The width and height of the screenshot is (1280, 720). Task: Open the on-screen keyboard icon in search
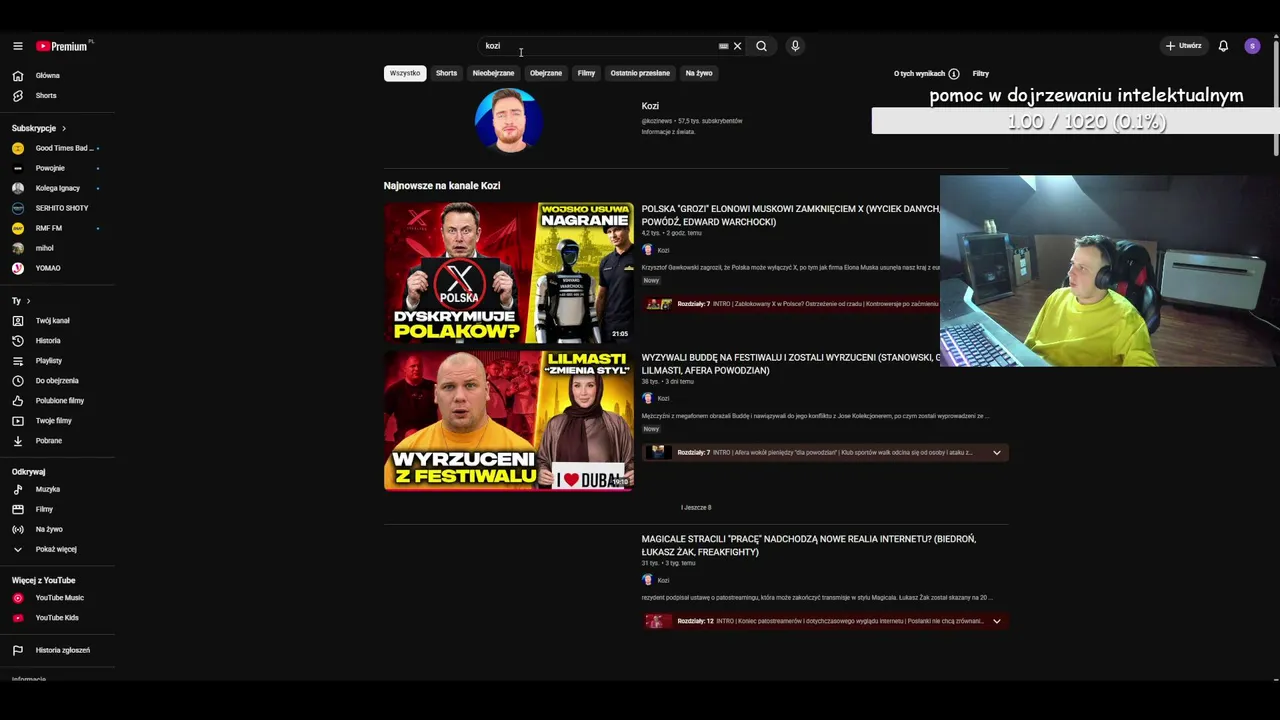[723, 46]
